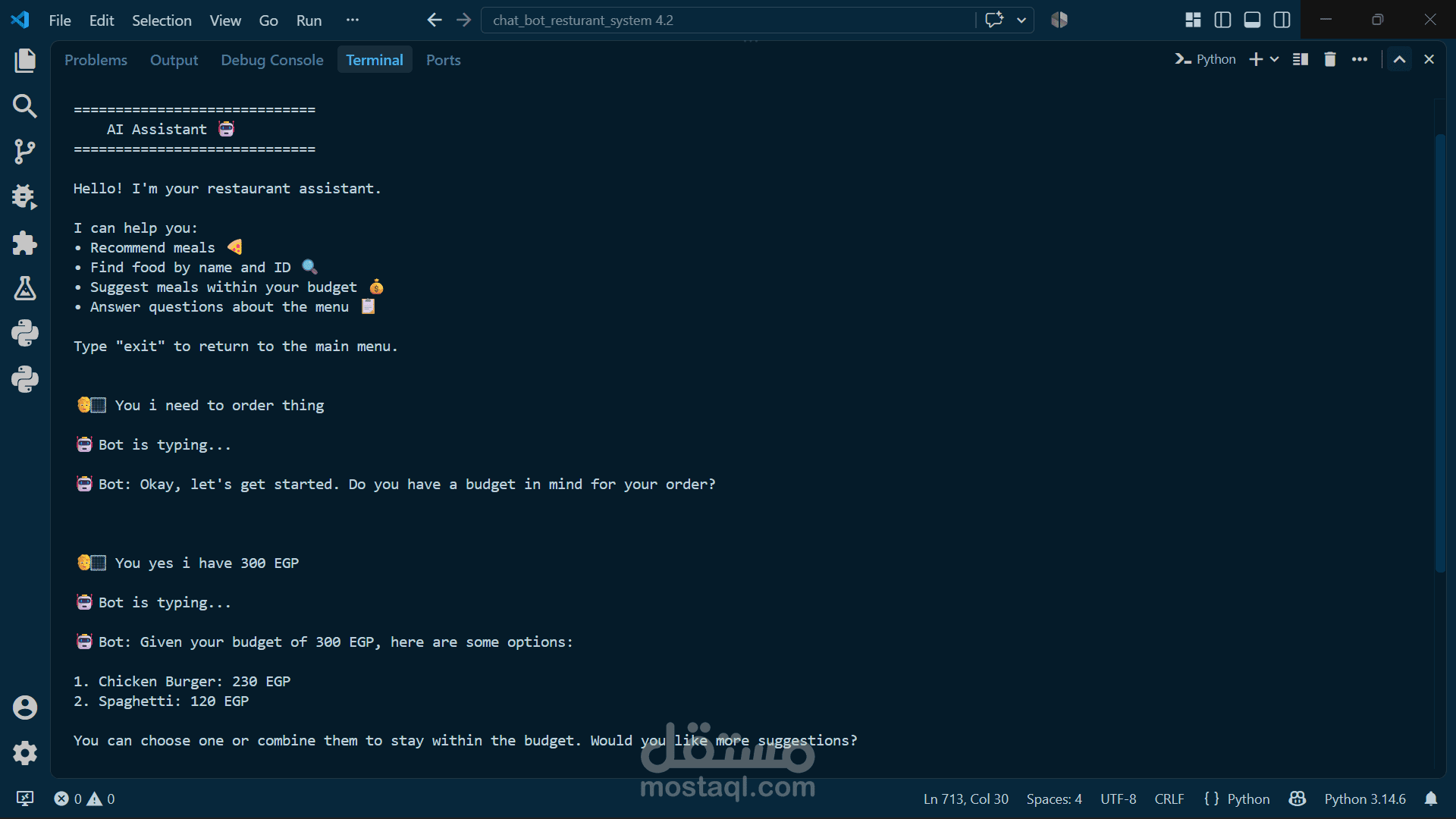Screen dimensions: 1456x819
Task: Click 'Hello! I'm your restaurant assistant.' text
Action: click(x=227, y=188)
